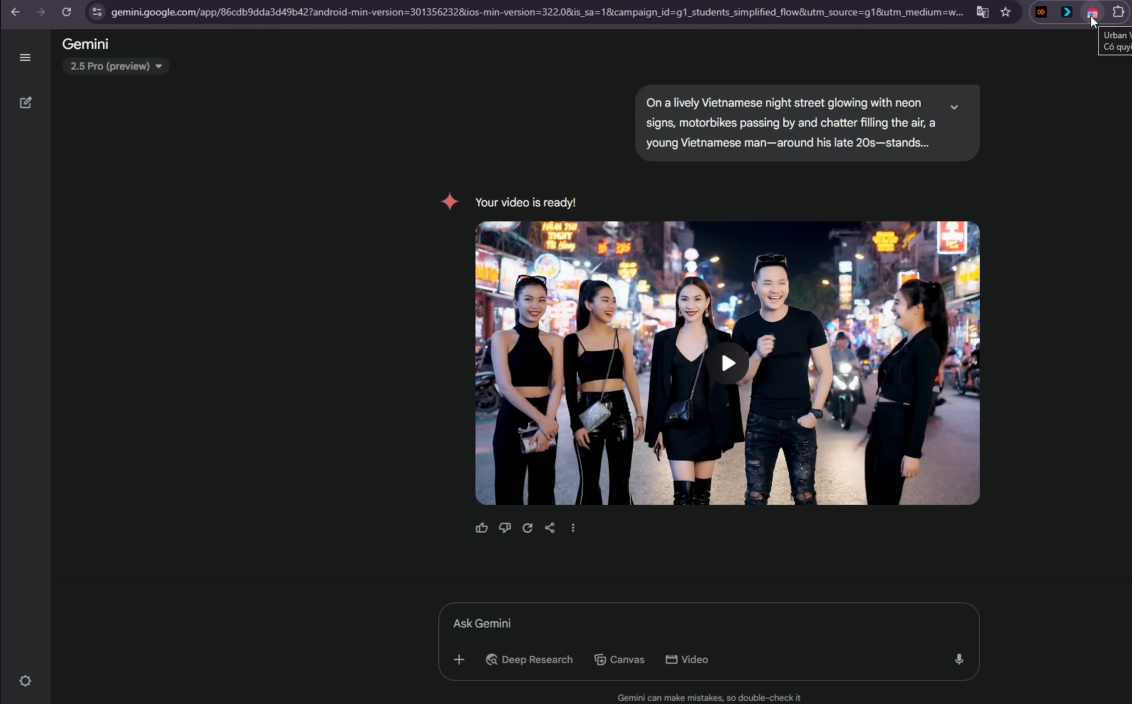Open the orange extension icon in toolbar

coord(1041,12)
